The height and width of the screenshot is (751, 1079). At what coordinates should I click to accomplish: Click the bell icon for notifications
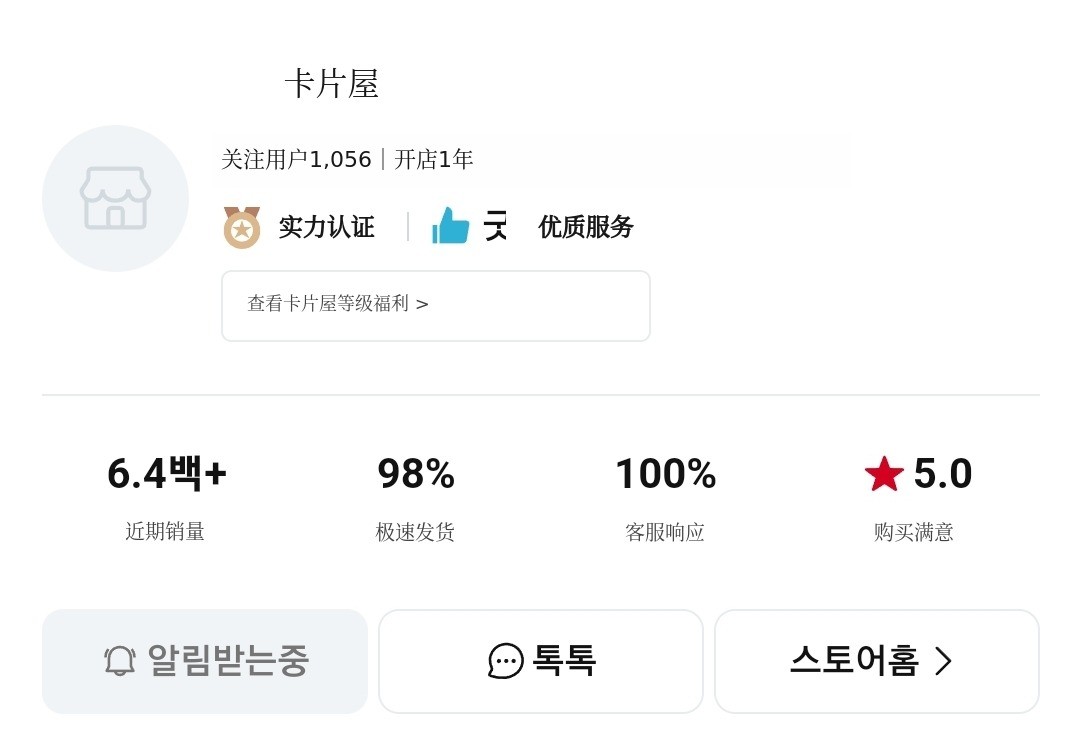click(x=120, y=661)
